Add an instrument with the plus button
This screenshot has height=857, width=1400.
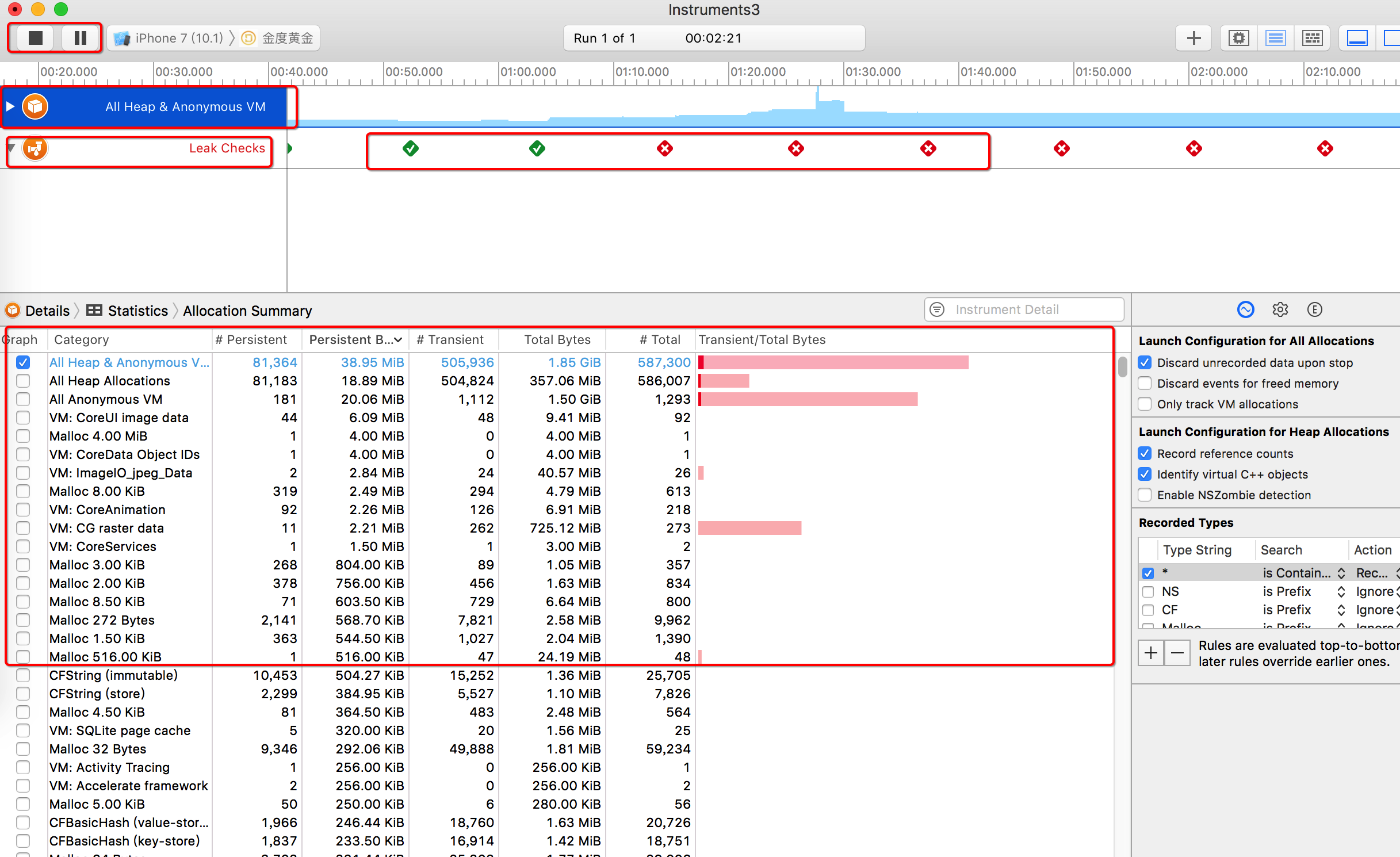click(1194, 38)
